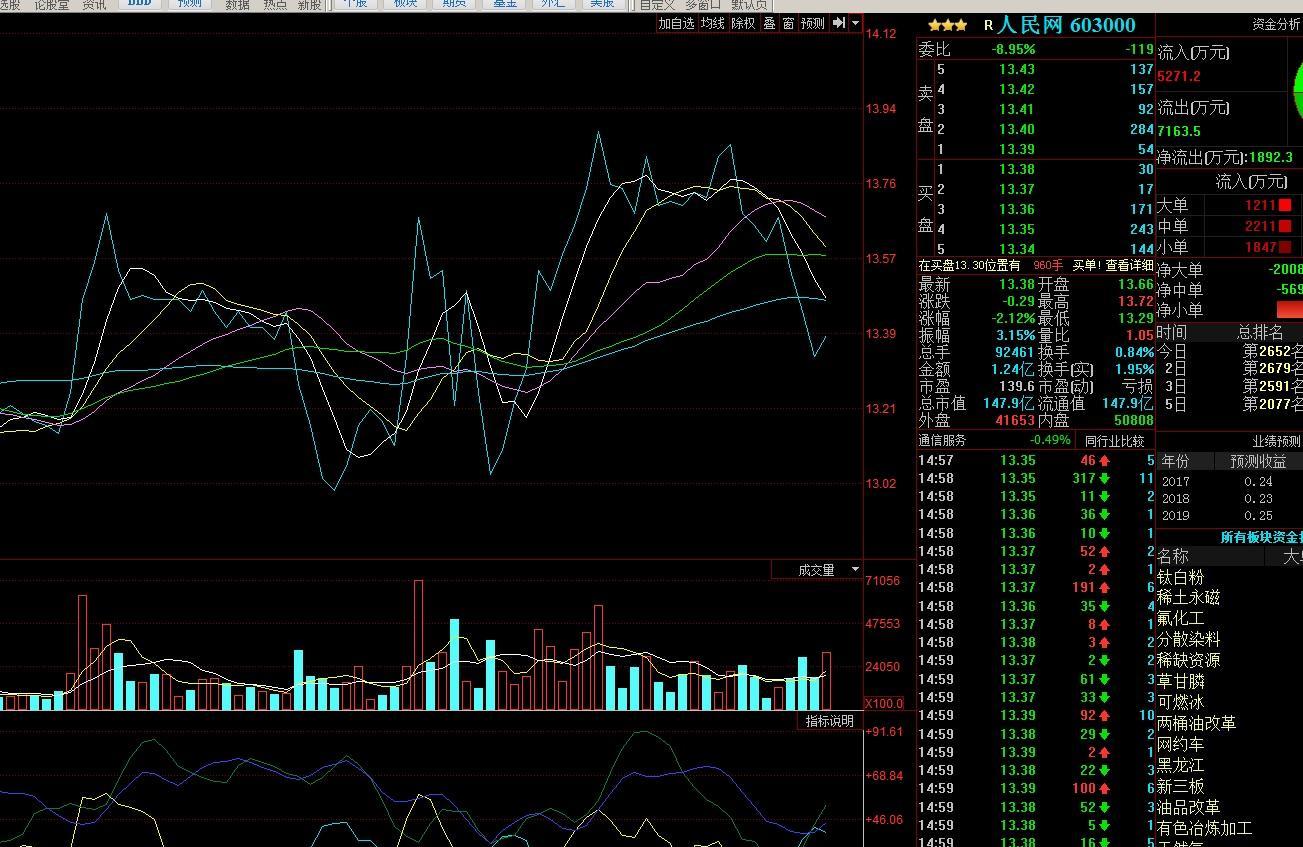The width and height of the screenshot is (1303, 847).
Task: Click the red square beside 小单 1847
Action: (x=1285, y=247)
